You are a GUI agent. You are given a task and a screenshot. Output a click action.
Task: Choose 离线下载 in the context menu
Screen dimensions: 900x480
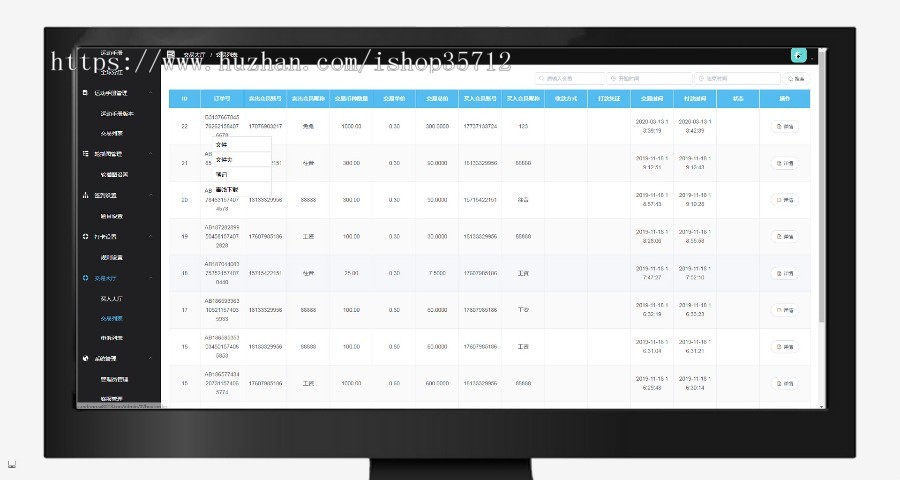(242, 189)
